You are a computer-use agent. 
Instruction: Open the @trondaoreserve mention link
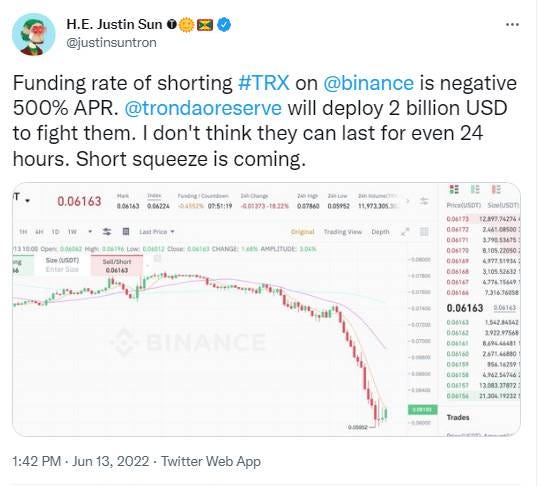click(203, 108)
